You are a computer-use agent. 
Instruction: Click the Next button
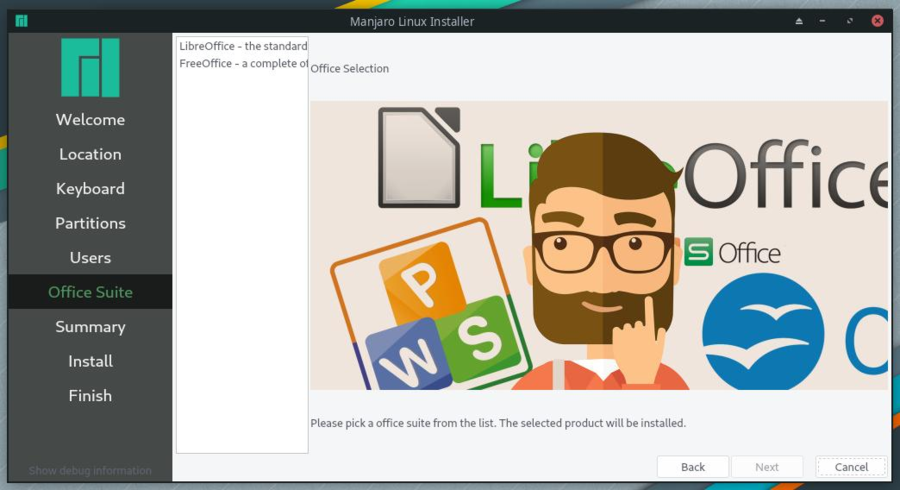pyautogui.click(x=767, y=466)
